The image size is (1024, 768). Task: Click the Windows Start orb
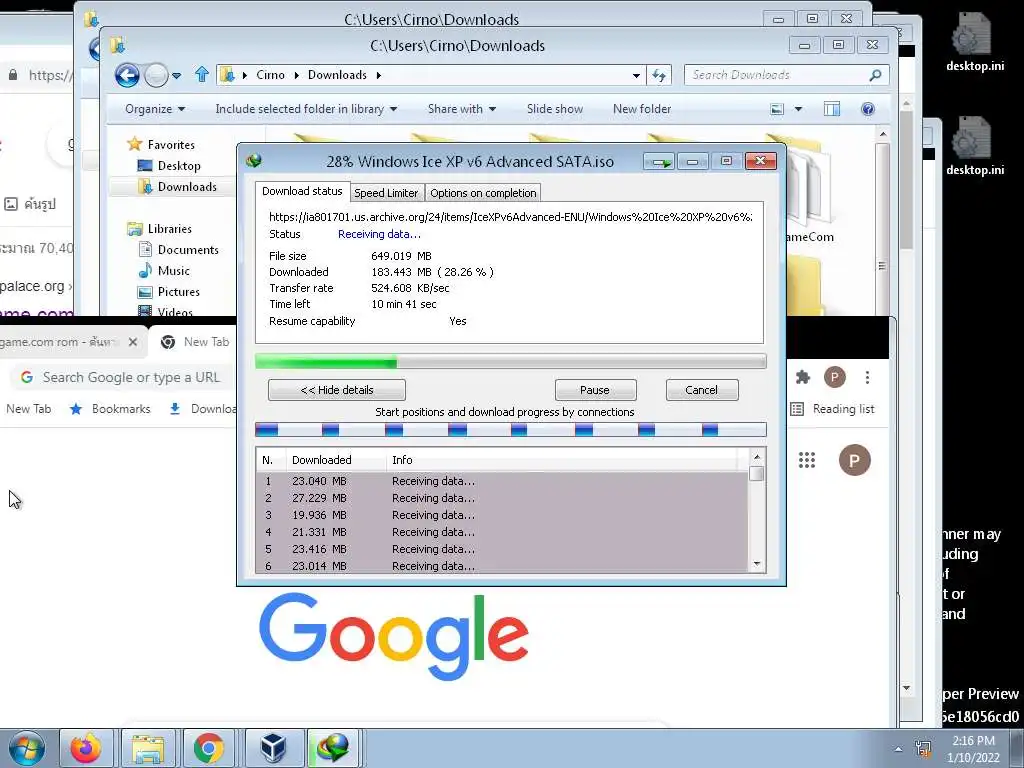[x=26, y=748]
